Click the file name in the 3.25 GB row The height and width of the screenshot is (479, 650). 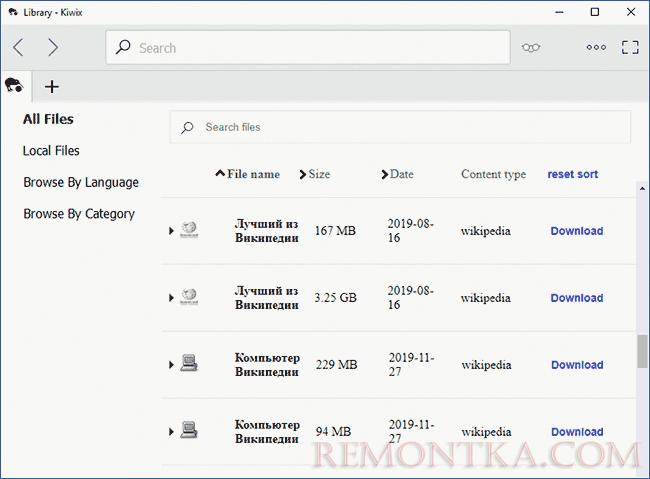coord(267,298)
